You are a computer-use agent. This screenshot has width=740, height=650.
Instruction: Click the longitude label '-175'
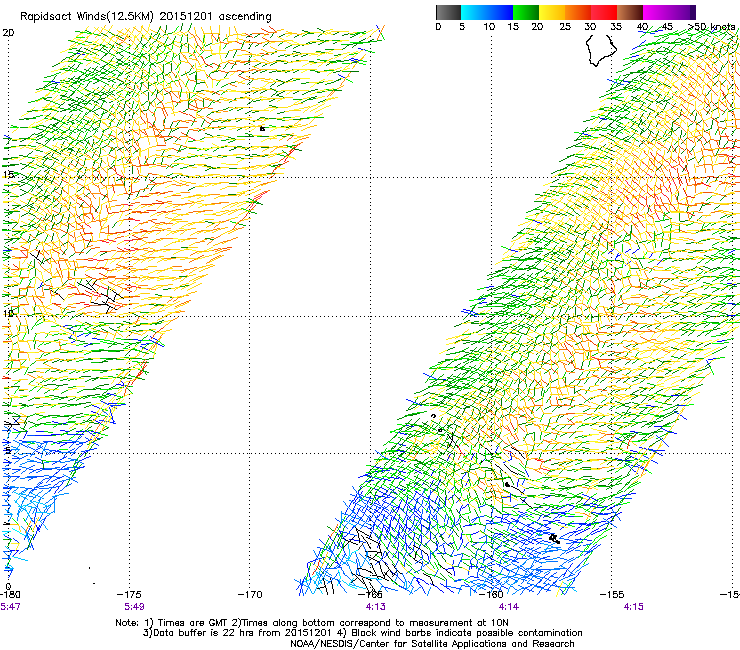click(x=129, y=595)
